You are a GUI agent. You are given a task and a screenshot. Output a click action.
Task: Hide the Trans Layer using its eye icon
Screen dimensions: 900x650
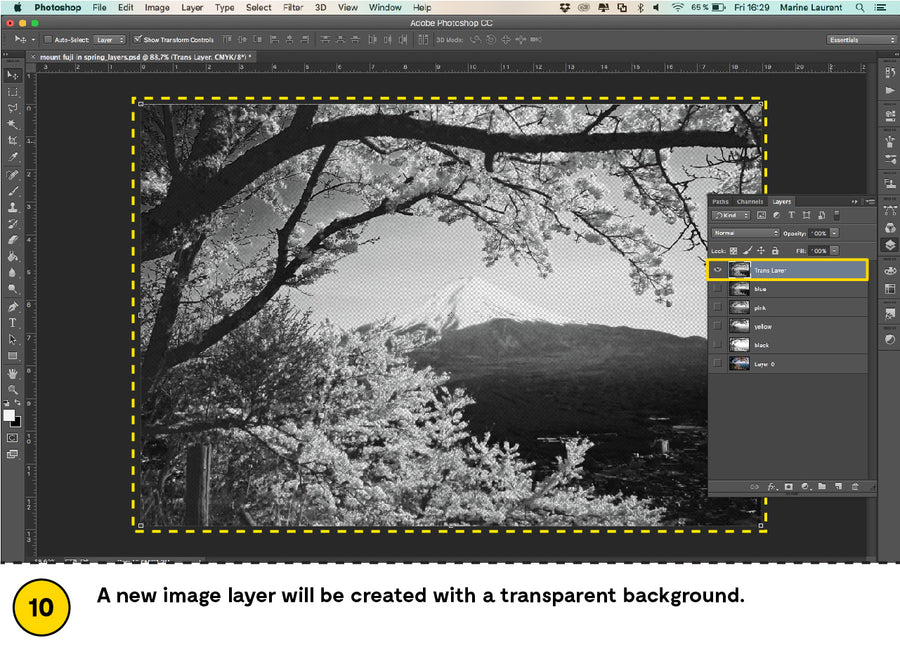tap(717, 270)
